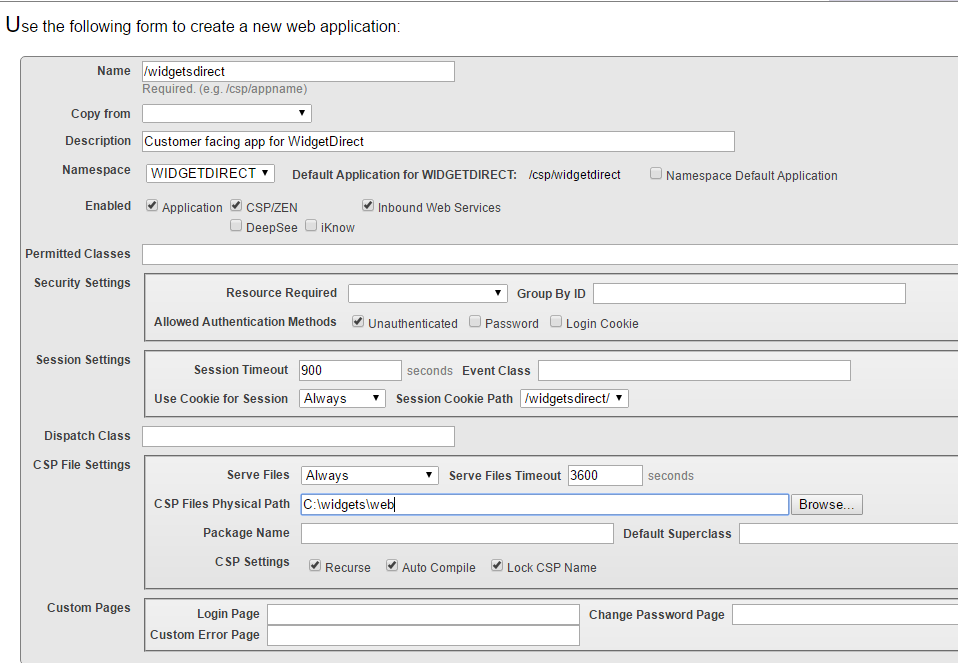Click the Browse button for CSP files path
This screenshot has width=958, height=663.
coord(826,505)
